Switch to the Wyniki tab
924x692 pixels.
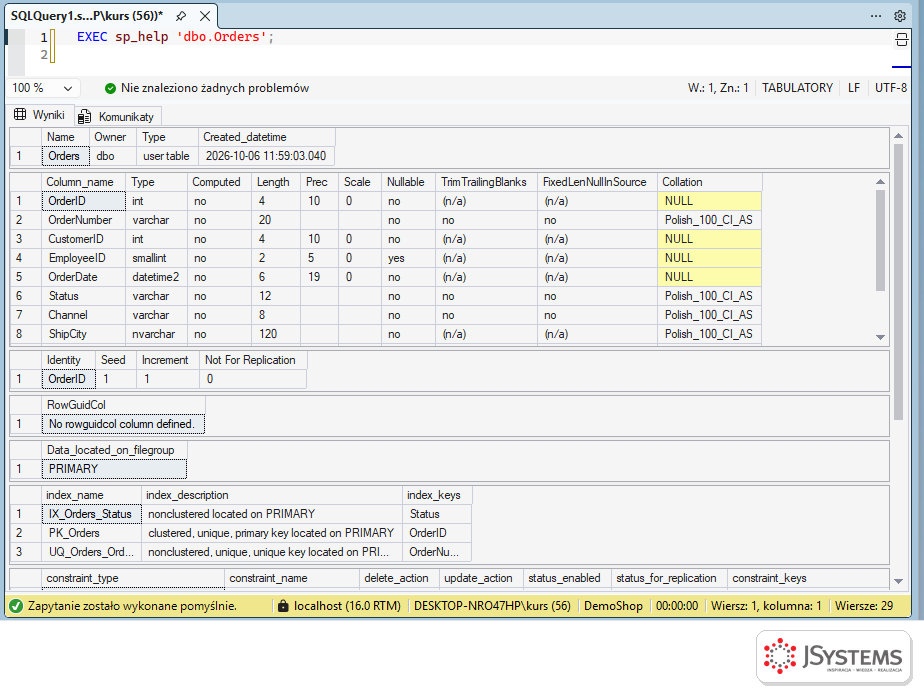pyautogui.click(x=40, y=115)
